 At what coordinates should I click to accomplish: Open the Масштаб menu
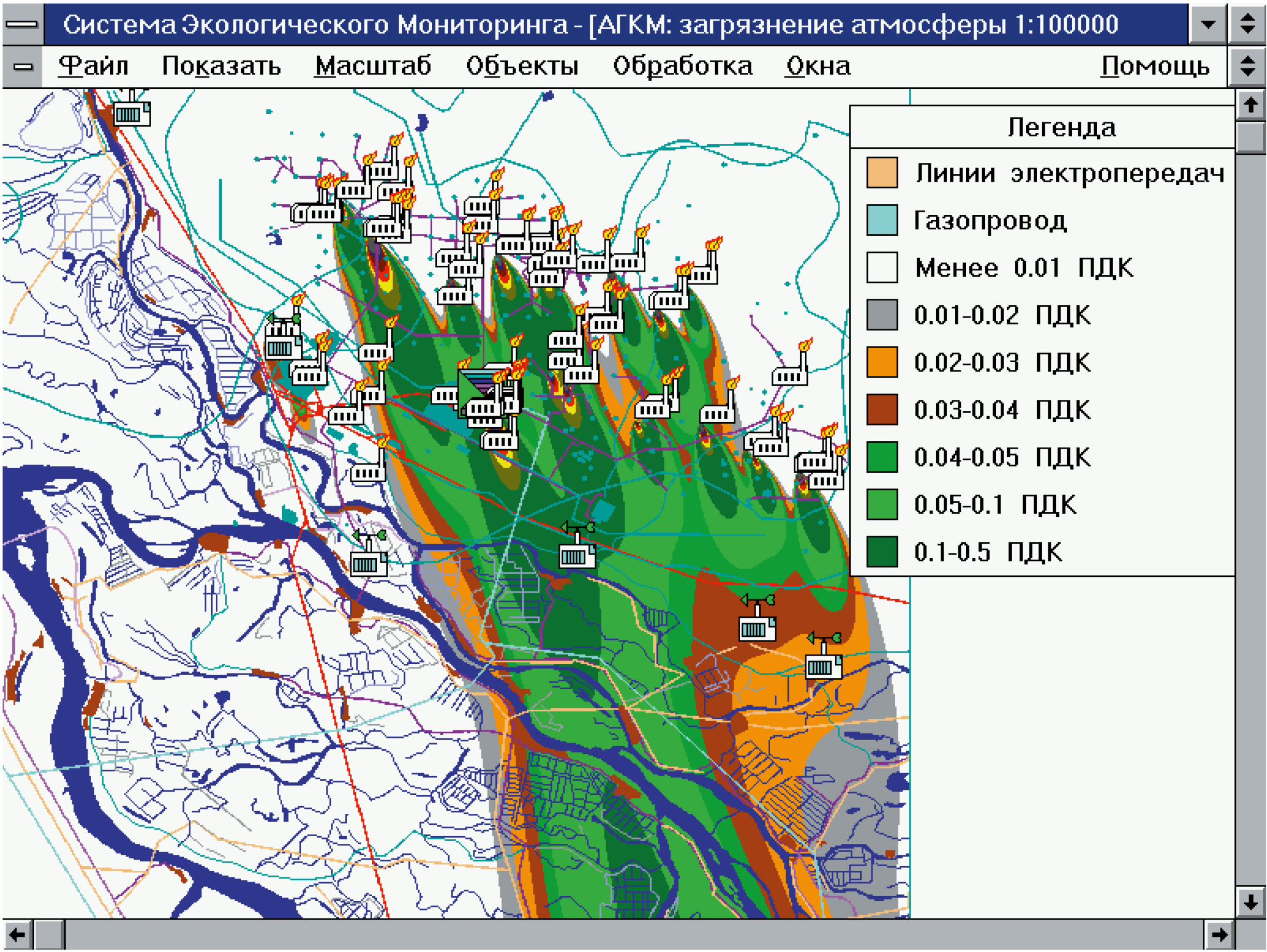[373, 66]
